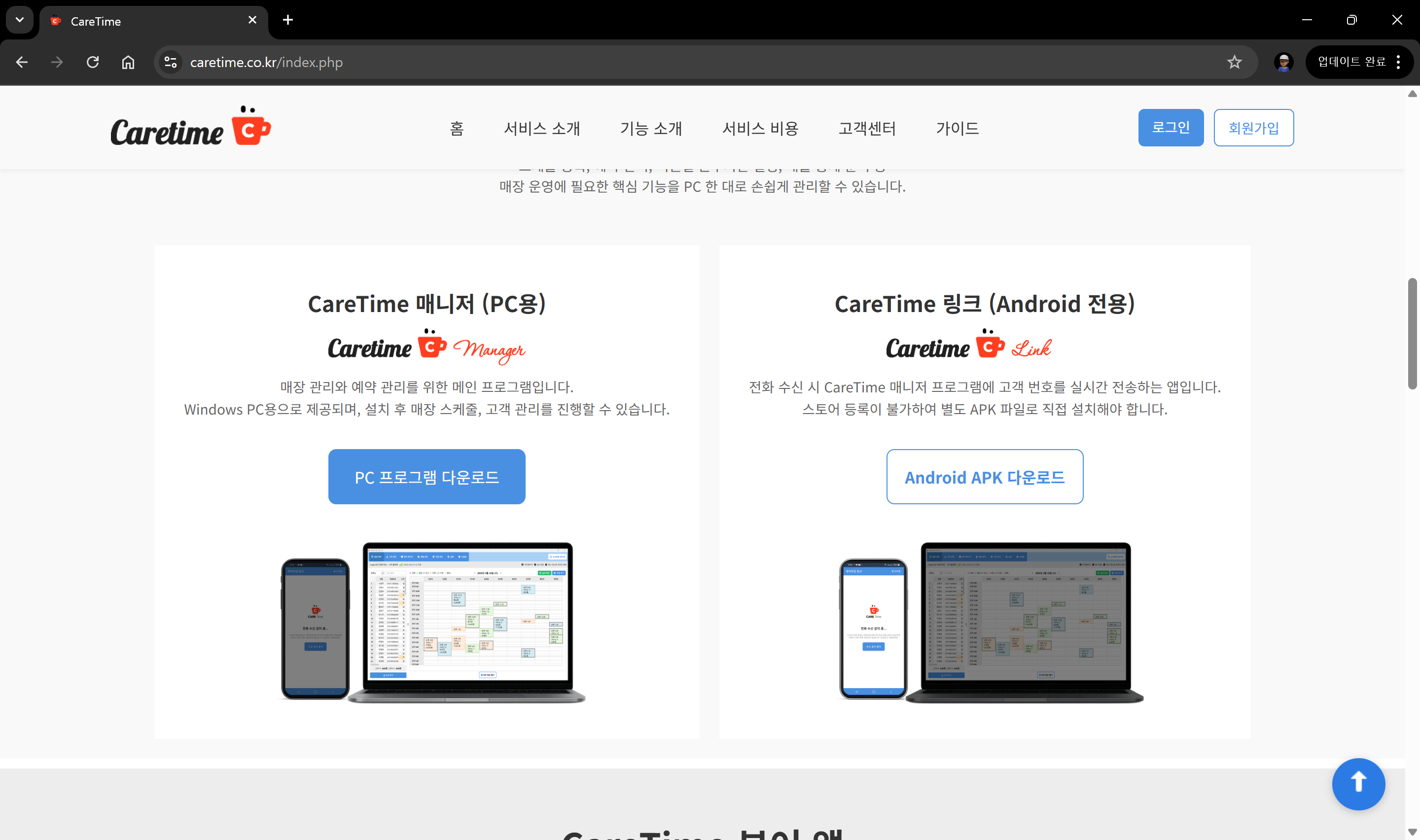Image resolution: width=1420 pixels, height=840 pixels.
Task: Bookmark this page with star icon
Action: tap(1234, 62)
